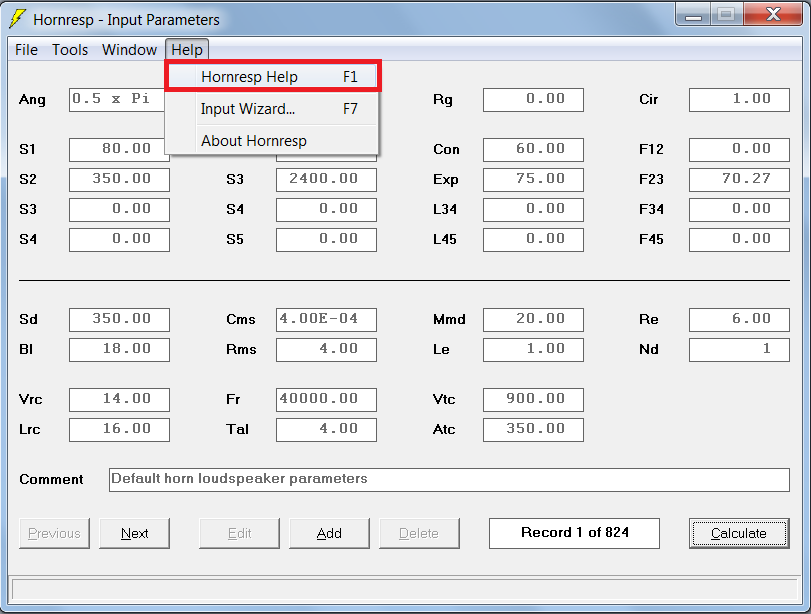Image resolution: width=811 pixels, height=614 pixels.
Task: Click the greyed Delete button
Action: 419,533
